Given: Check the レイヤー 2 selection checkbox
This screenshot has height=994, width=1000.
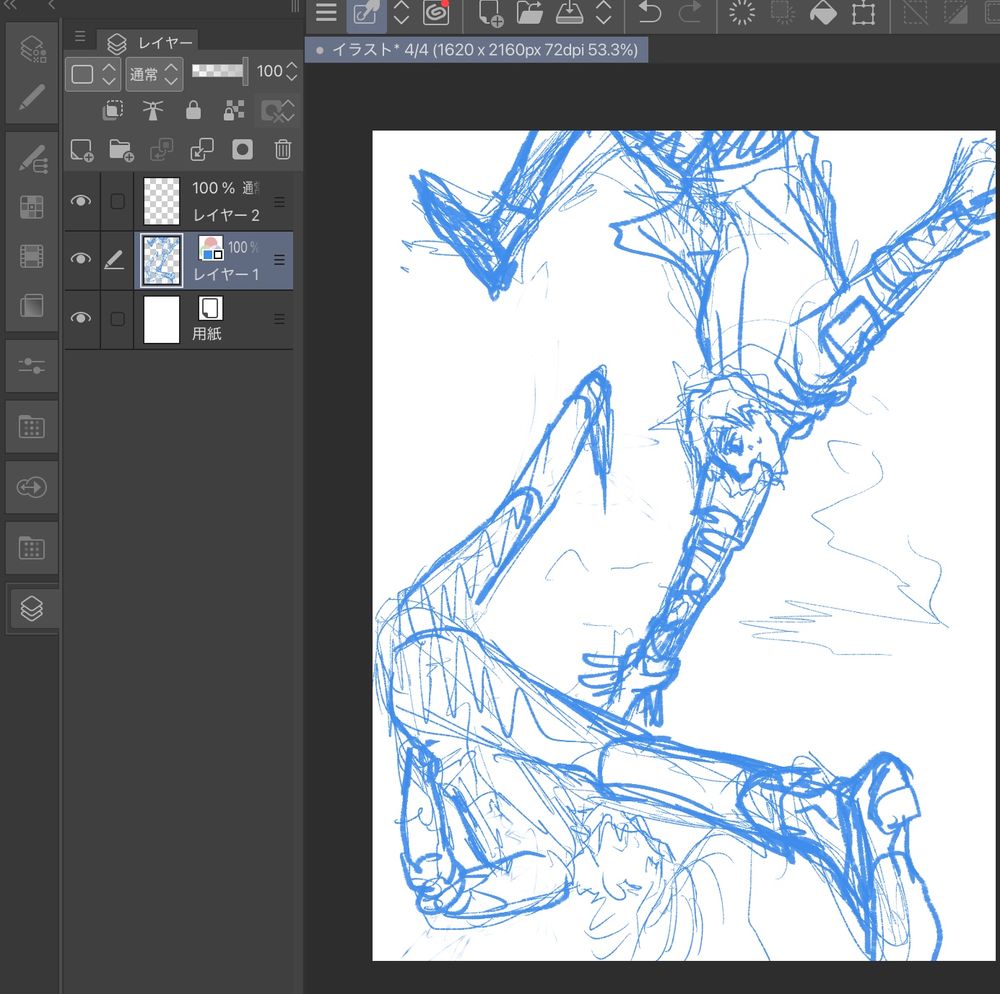Looking at the screenshot, I should [x=117, y=201].
